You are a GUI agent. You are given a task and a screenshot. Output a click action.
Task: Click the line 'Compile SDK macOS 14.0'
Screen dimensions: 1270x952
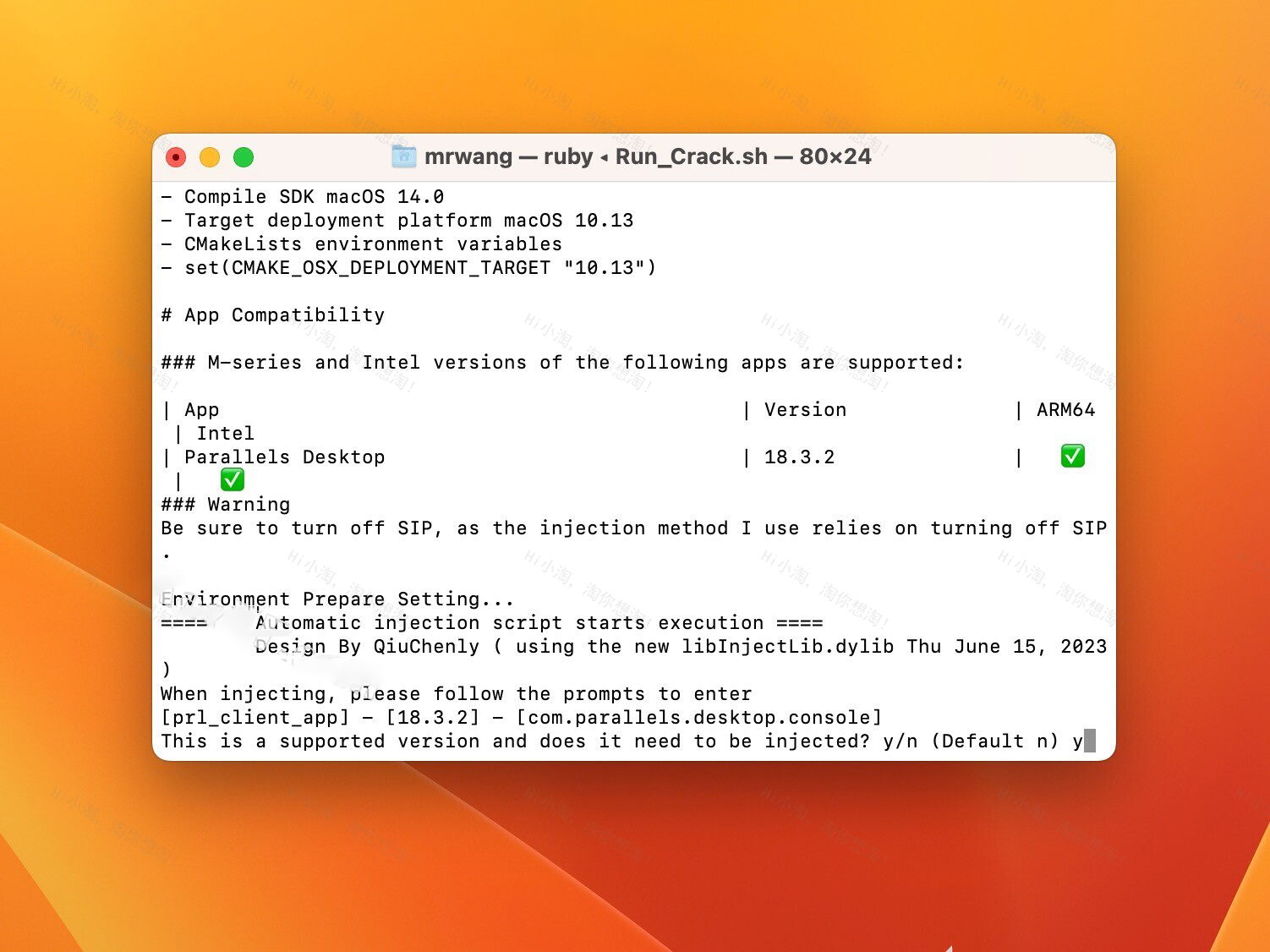pos(303,197)
